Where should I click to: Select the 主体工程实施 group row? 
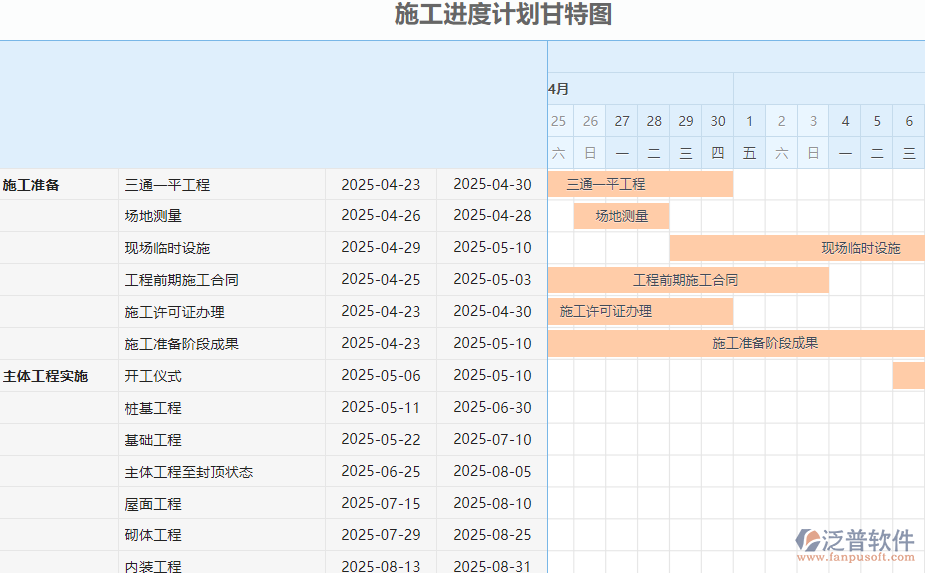tap(46, 377)
